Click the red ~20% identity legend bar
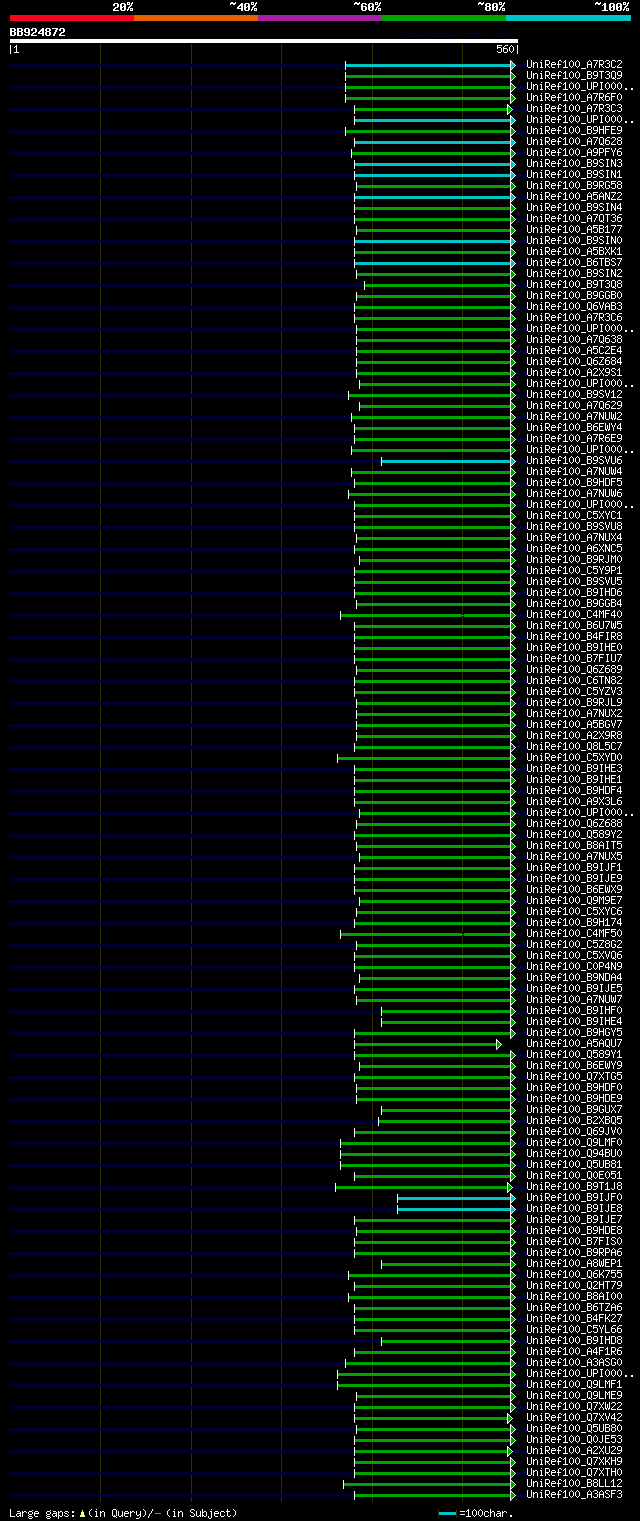The width and height of the screenshot is (640, 1521). pos(71,18)
